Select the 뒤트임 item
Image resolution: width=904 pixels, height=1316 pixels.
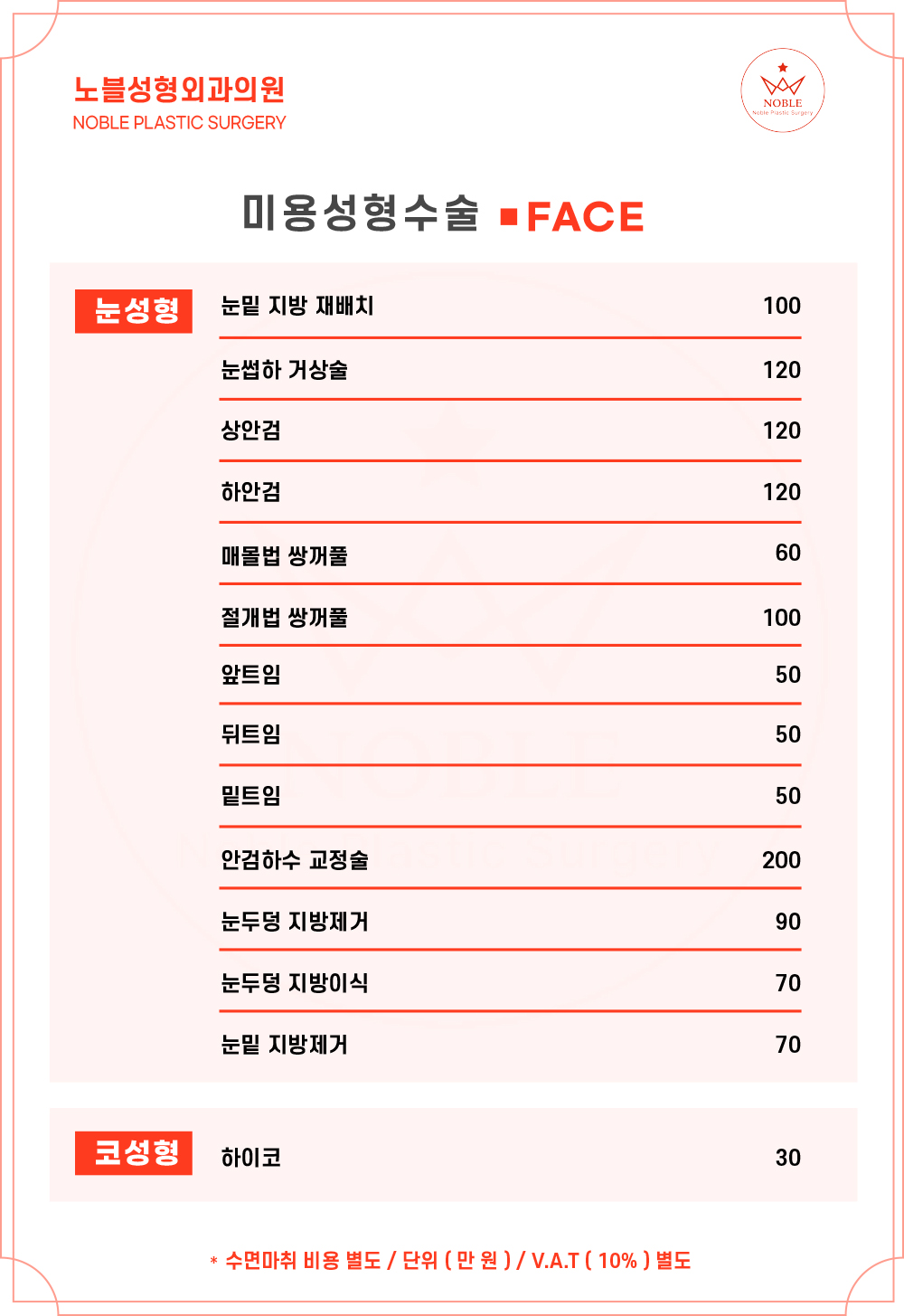(251, 734)
